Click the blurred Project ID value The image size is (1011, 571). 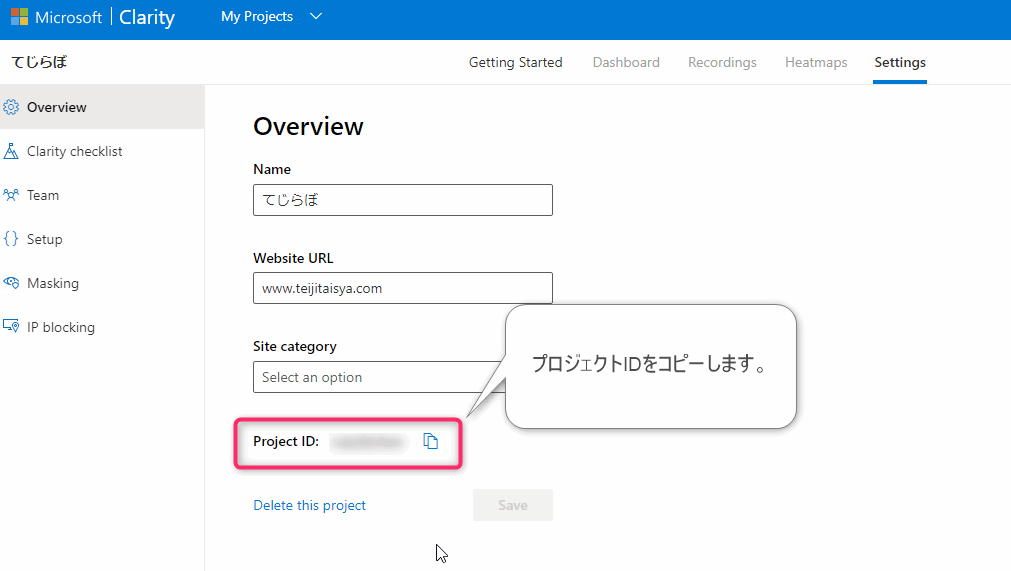point(369,442)
